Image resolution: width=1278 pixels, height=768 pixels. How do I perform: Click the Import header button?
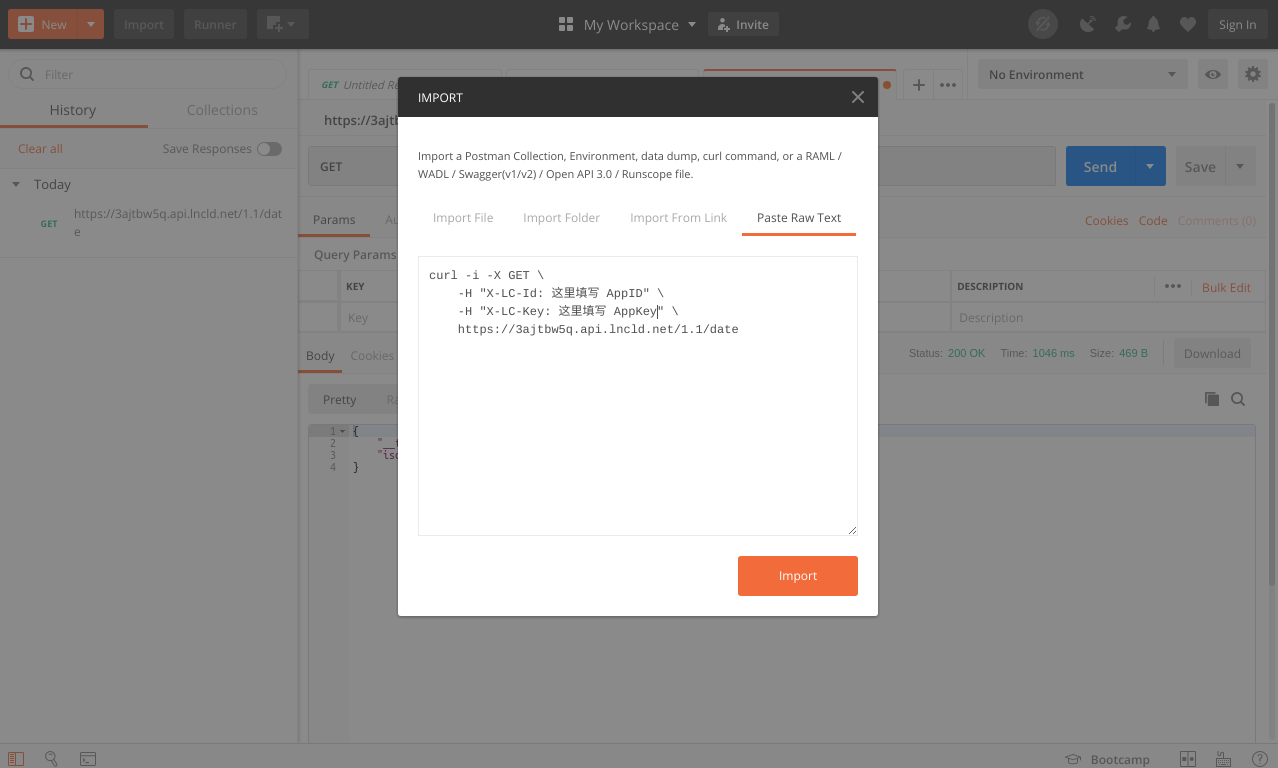(x=144, y=24)
